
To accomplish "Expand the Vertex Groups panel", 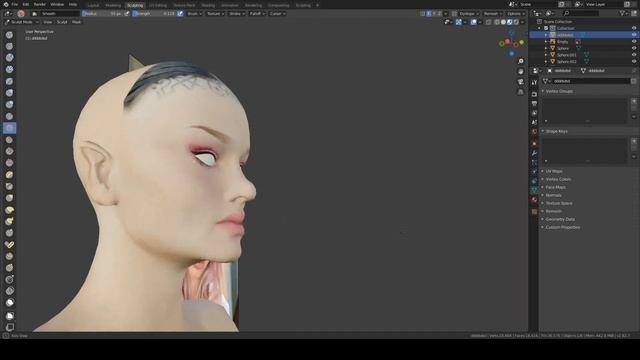I will [559, 91].
